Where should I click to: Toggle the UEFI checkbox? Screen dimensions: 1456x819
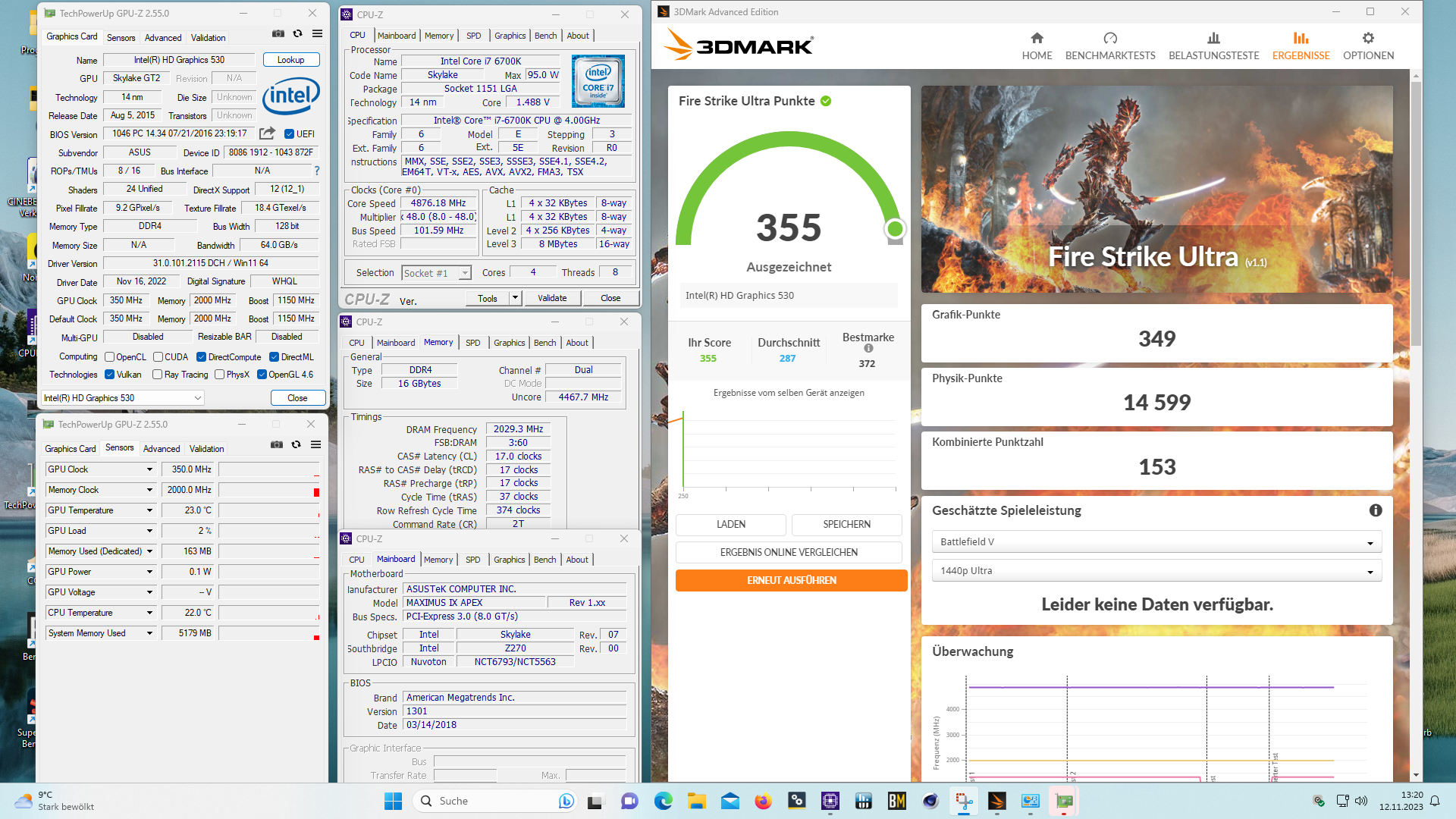coord(289,134)
